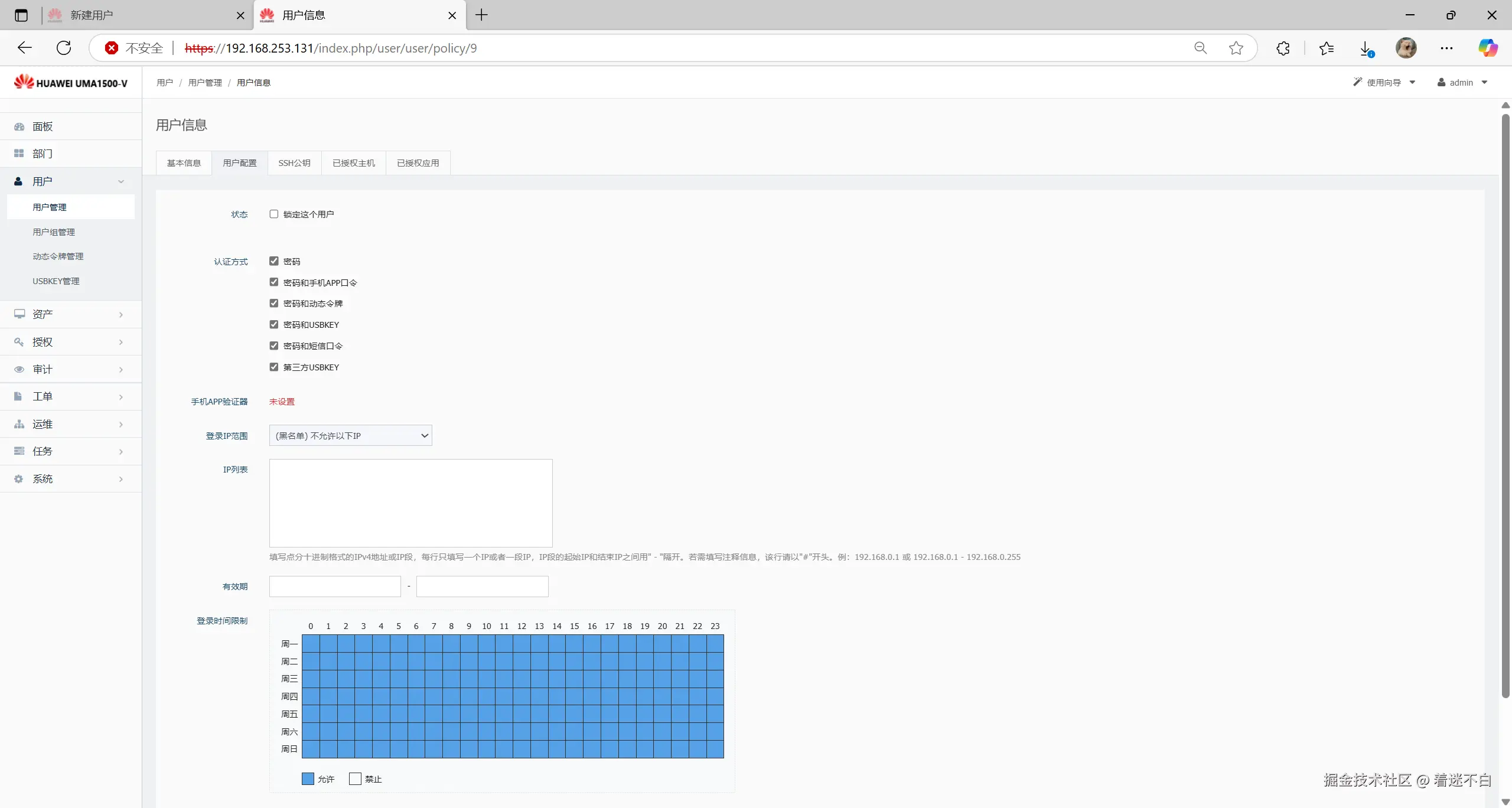The width and height of the screenshot is (1512, 808).
Task: Switch to the SSH公钥 tab
Action: [x=294, y=163]
